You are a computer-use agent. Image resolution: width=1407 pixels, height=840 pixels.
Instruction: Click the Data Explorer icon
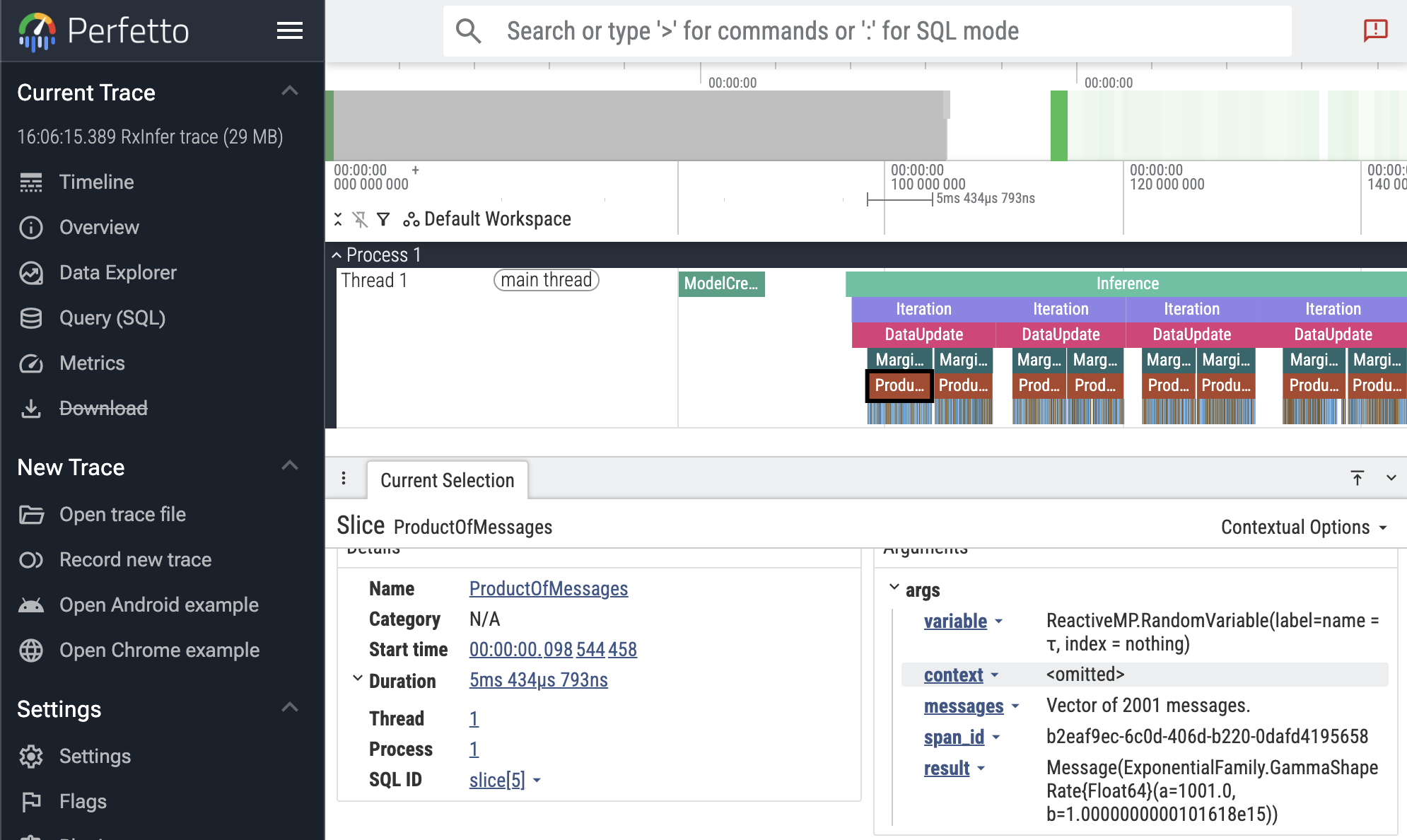(31, 273)
